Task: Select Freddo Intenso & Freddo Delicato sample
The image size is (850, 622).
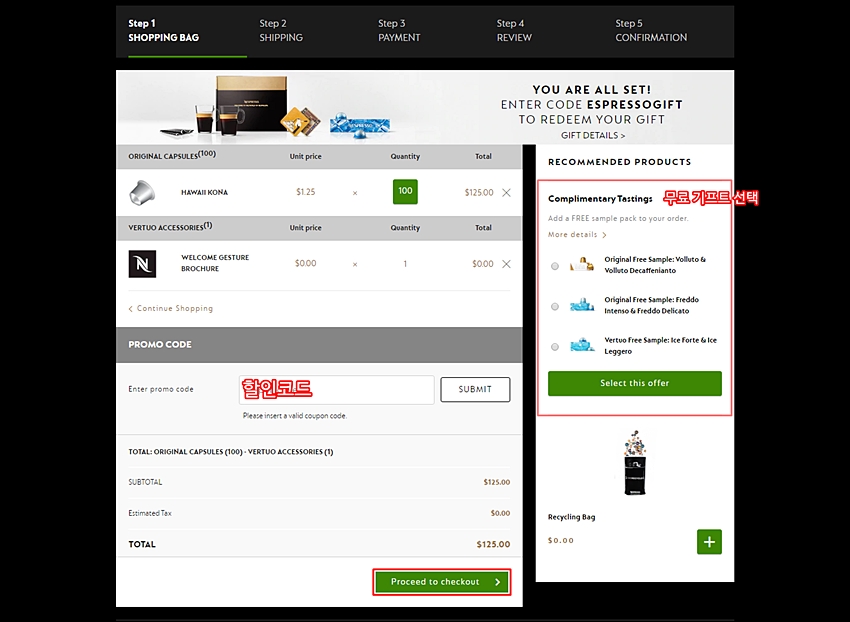Action: point(555,306)
